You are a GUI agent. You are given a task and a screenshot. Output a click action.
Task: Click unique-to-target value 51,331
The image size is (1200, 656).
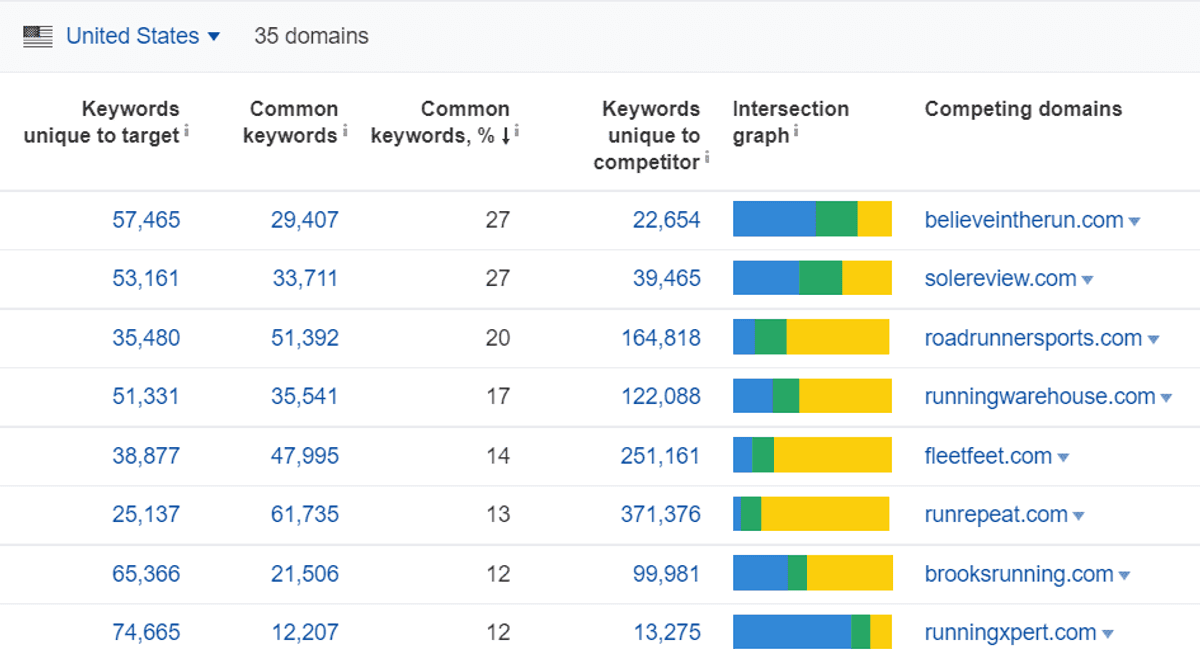146,397
